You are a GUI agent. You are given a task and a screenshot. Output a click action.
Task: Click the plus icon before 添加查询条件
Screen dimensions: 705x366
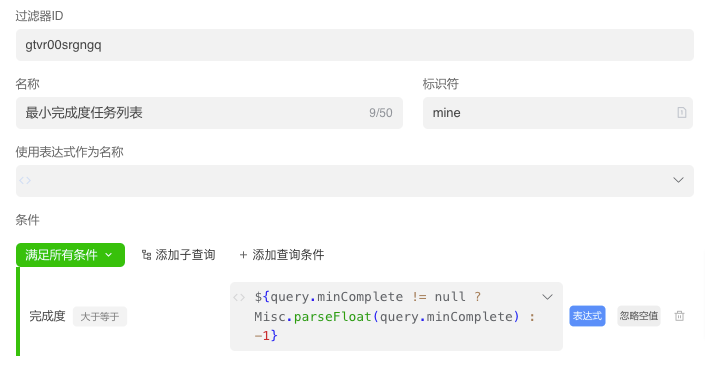pyautogui.click(x=243, y=255)
